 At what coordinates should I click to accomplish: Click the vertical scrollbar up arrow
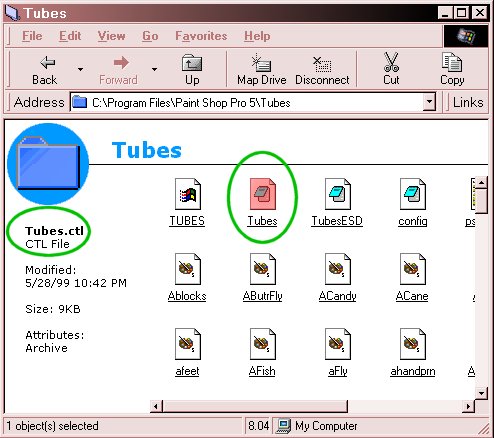[481, 183]
